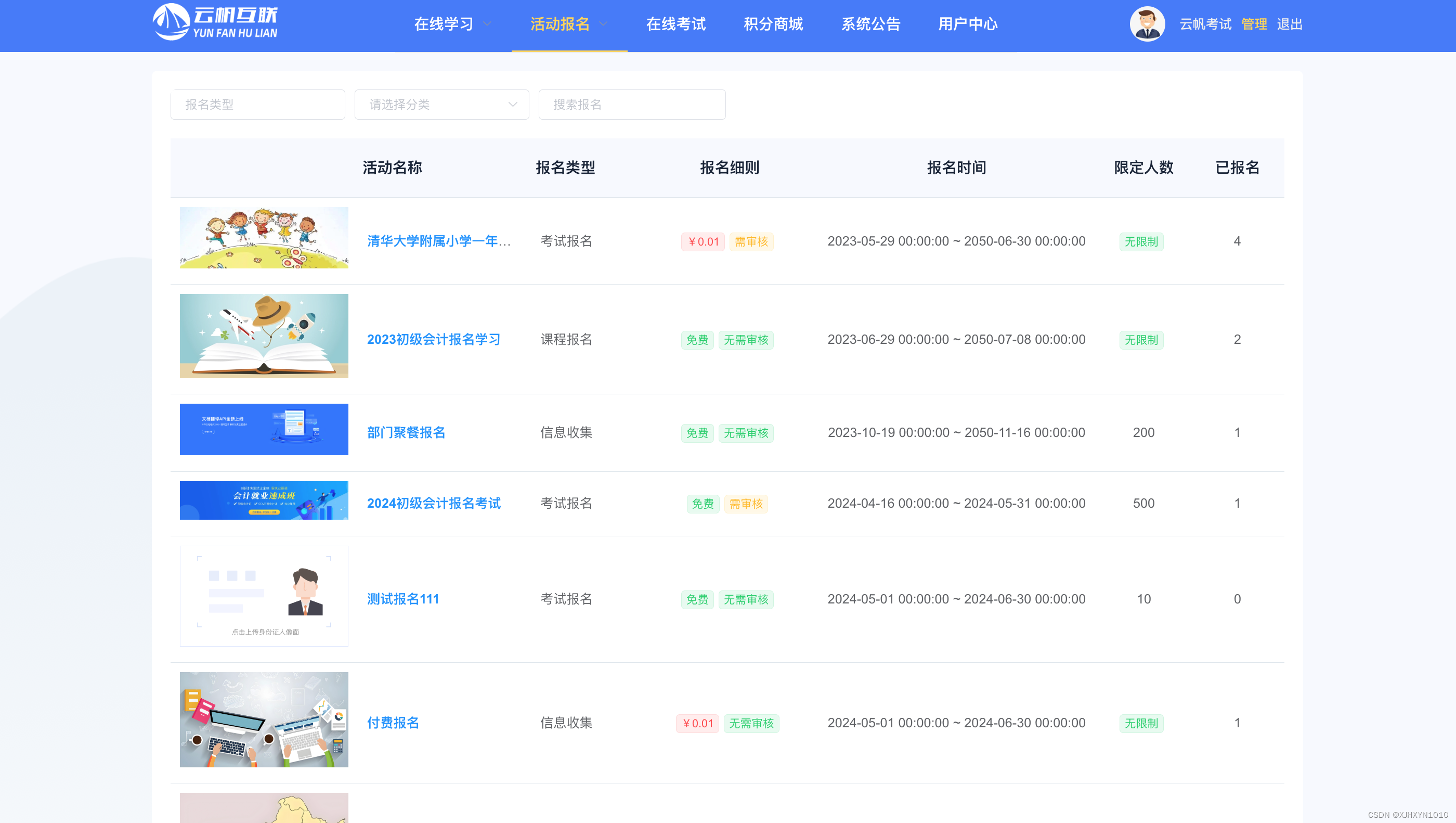Click the 付费报名 desk workspace thumbnail
Viewport: 1456px width, 823px height.
(264, 719)
